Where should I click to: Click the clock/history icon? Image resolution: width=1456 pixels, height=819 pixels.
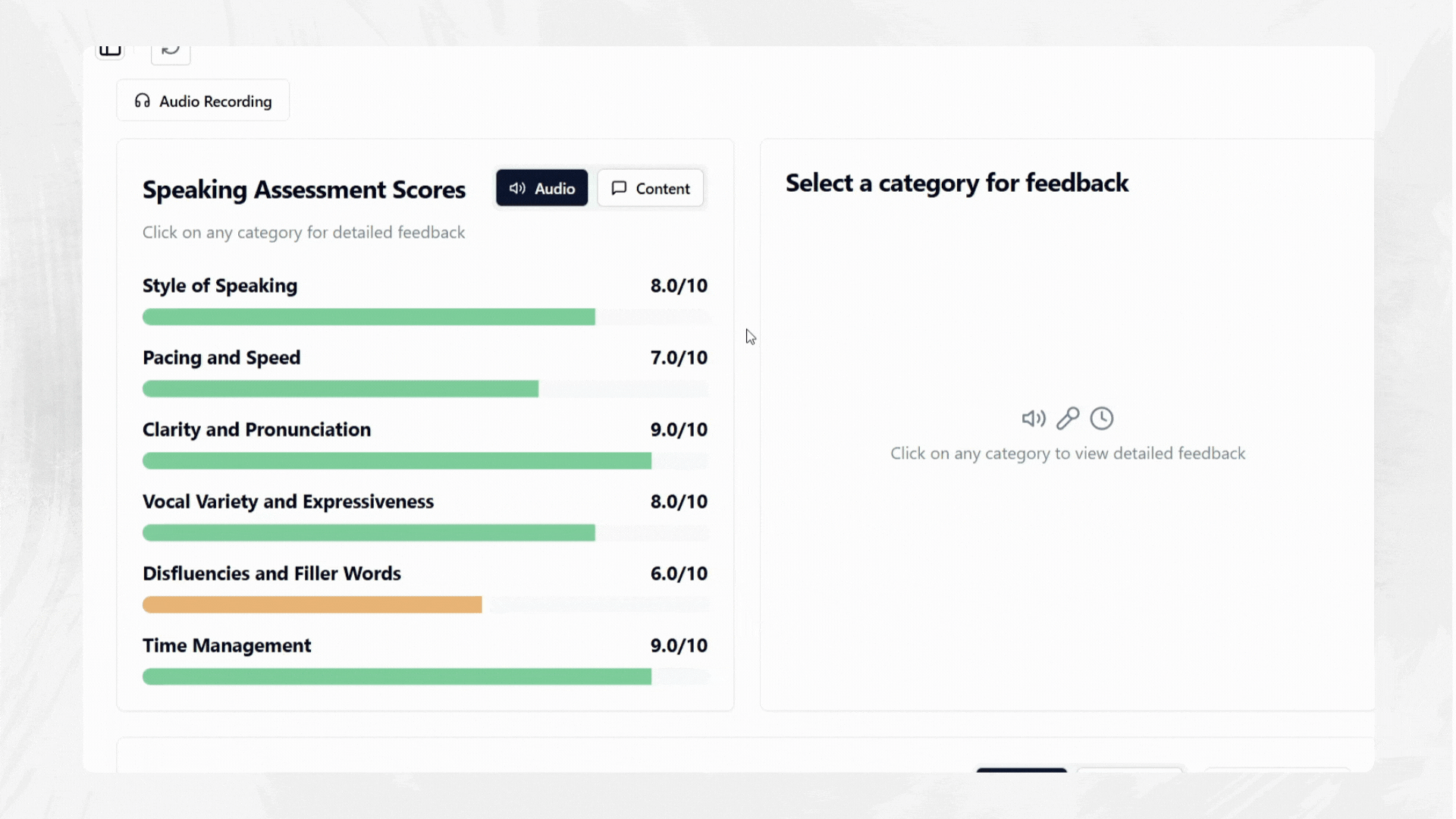point(1102,418)
